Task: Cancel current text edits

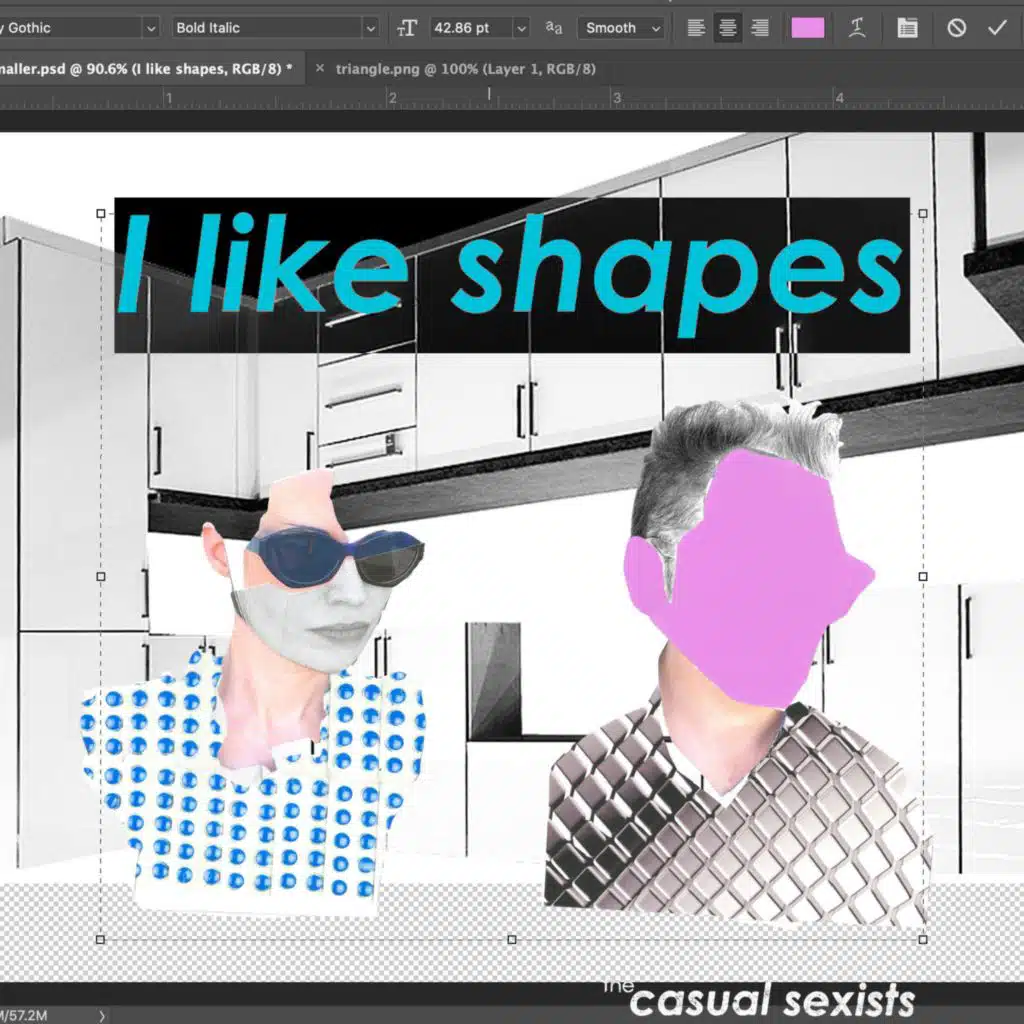Action: pos(957,28)
